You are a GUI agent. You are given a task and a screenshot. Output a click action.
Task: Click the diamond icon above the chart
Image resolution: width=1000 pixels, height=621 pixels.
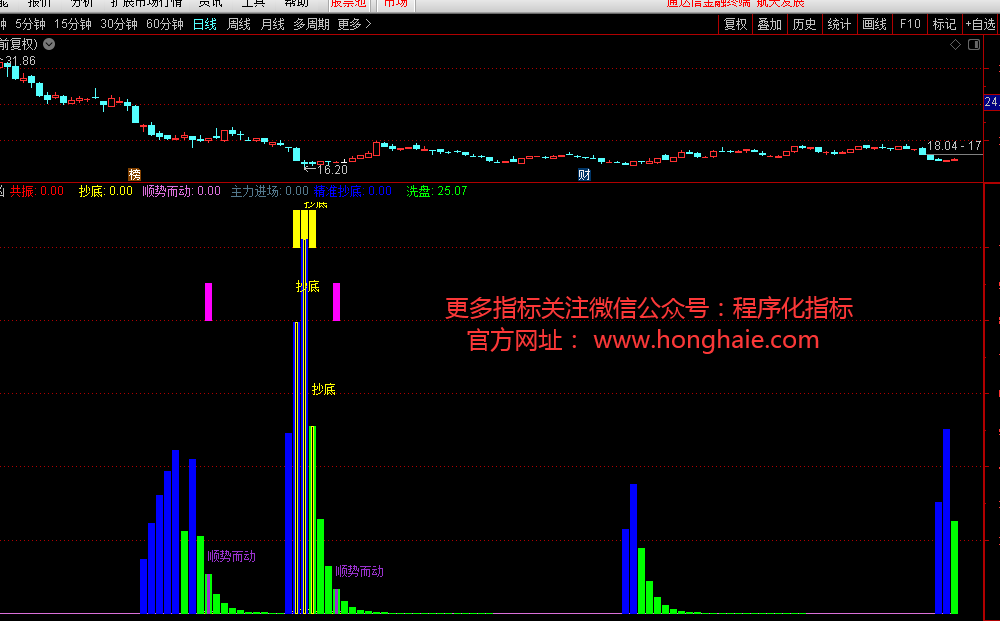pyautogui.click(x=956, y=45)
